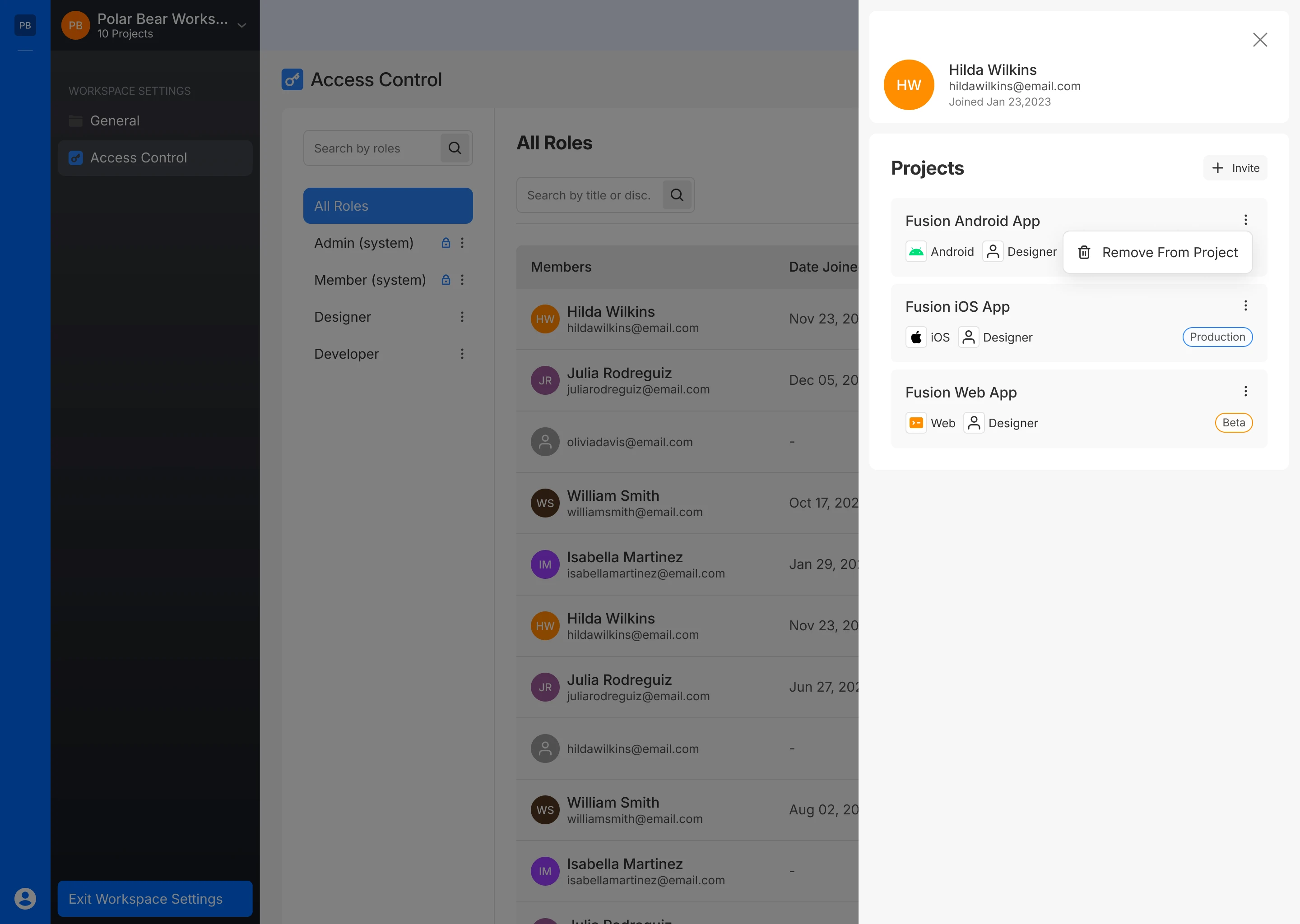Open Fusion Web App three-dot menu
The image size is (1300, 924).
coord(1245,392)
